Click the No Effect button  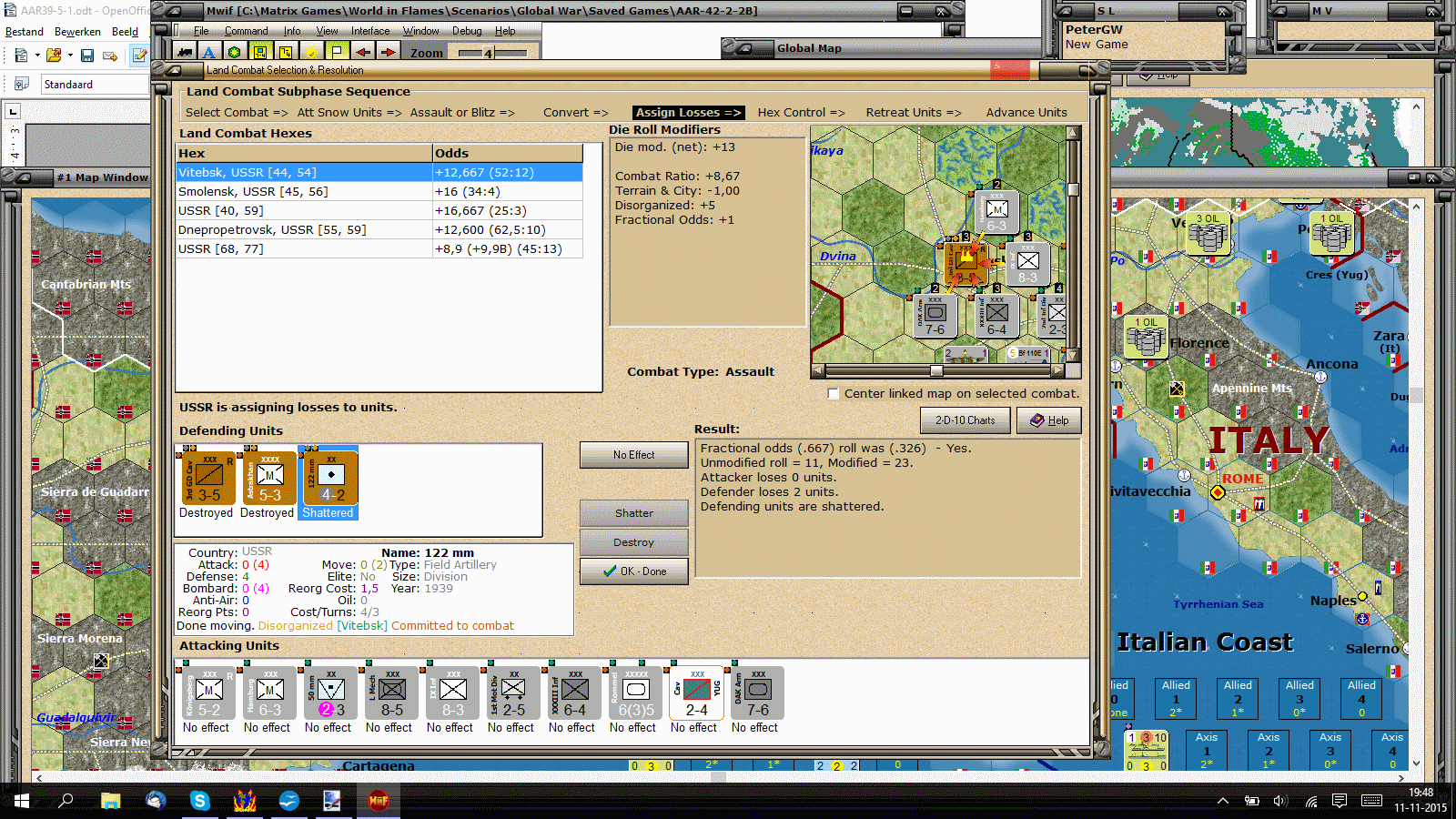633,455
